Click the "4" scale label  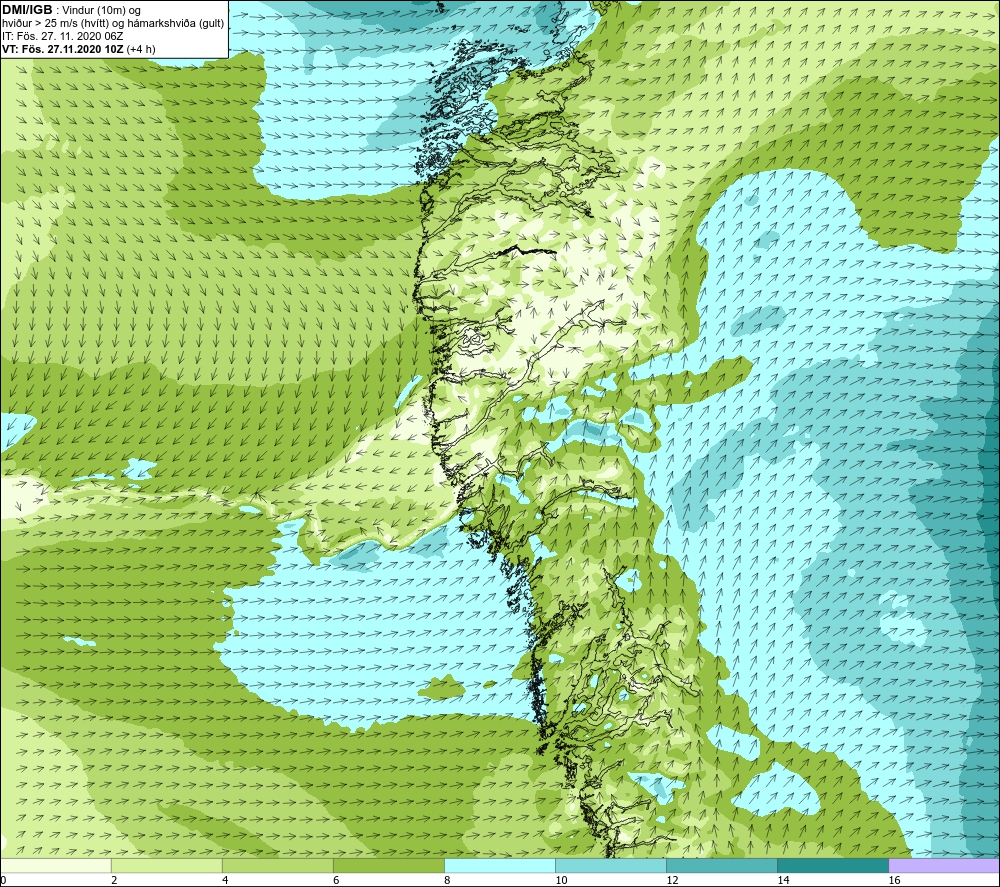point(225,881)
